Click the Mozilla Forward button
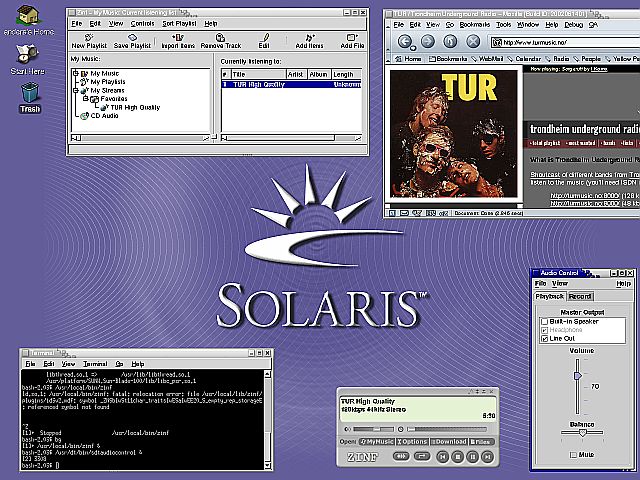640x480 pixels. click(x=428, y=41)
